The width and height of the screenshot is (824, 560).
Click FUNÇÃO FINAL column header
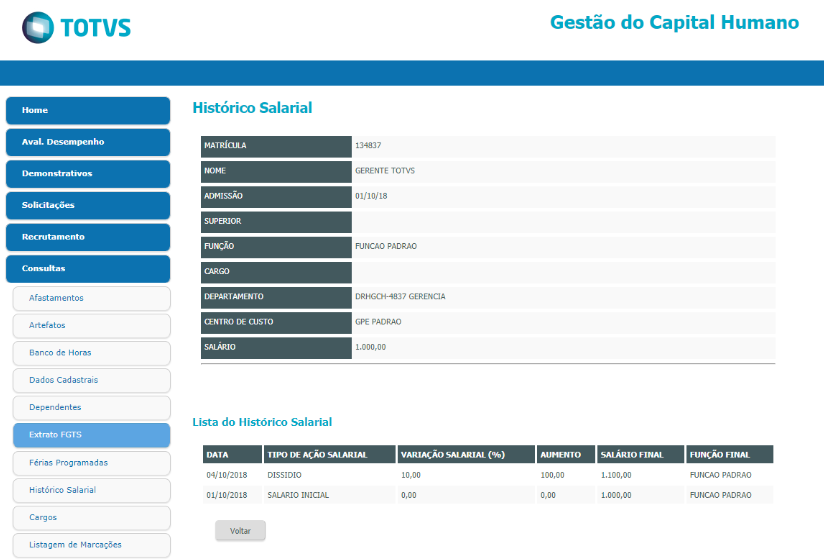(730, 454)
